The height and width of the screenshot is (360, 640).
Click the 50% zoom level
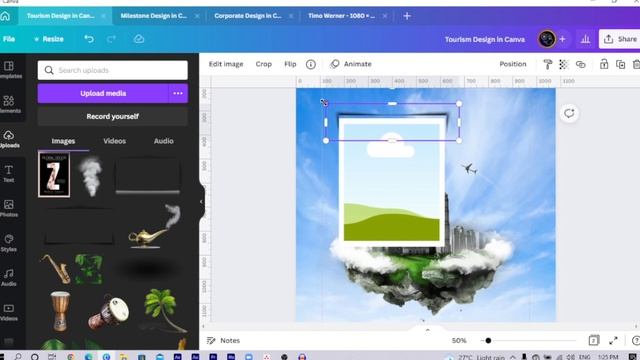459,340
